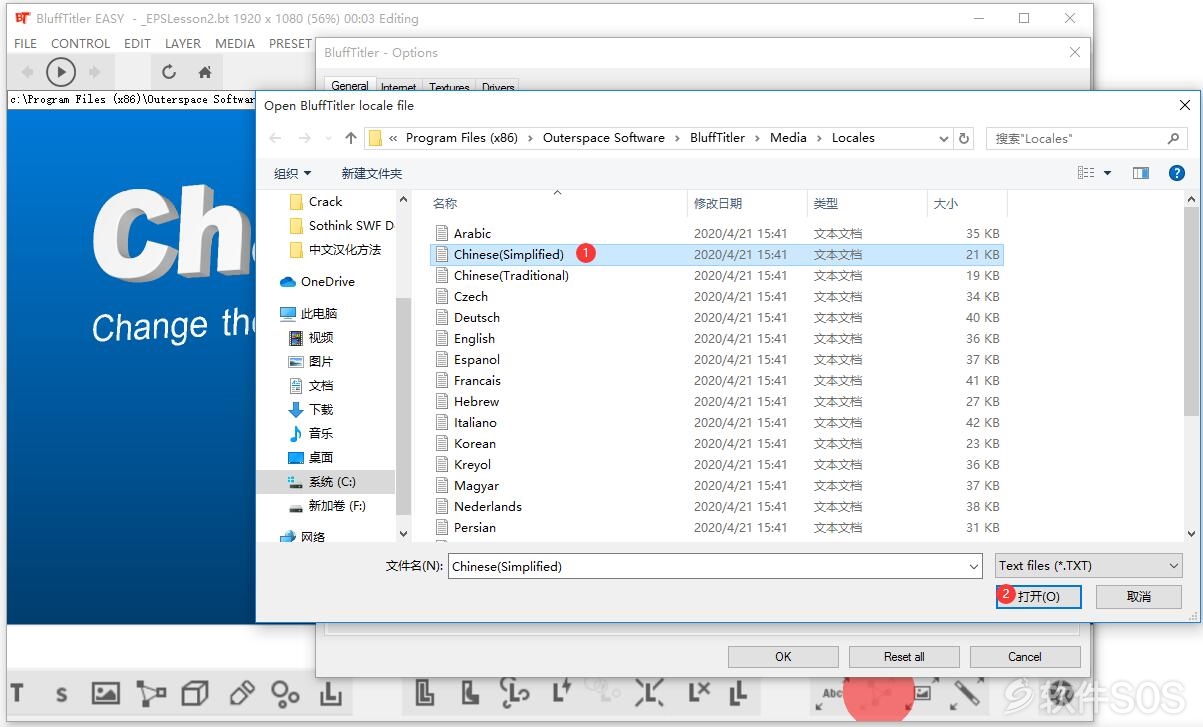This screenshot has width=1203, height=727.
Task: Go up one folder level in dialog
Action: pos(350,138)
